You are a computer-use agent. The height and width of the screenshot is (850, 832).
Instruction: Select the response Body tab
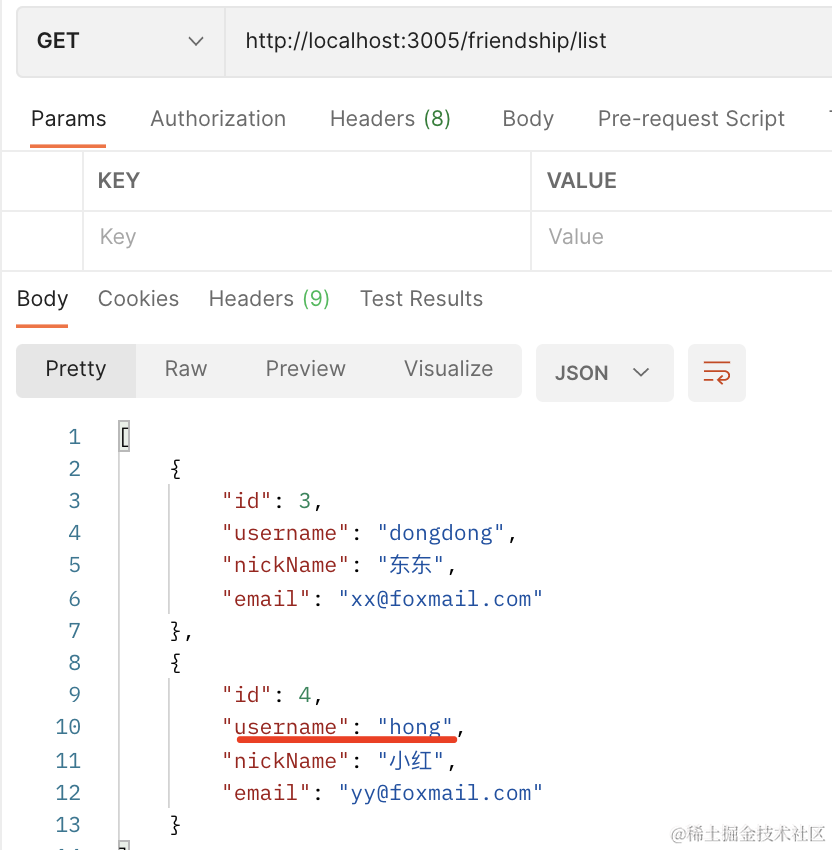point(42,299)
